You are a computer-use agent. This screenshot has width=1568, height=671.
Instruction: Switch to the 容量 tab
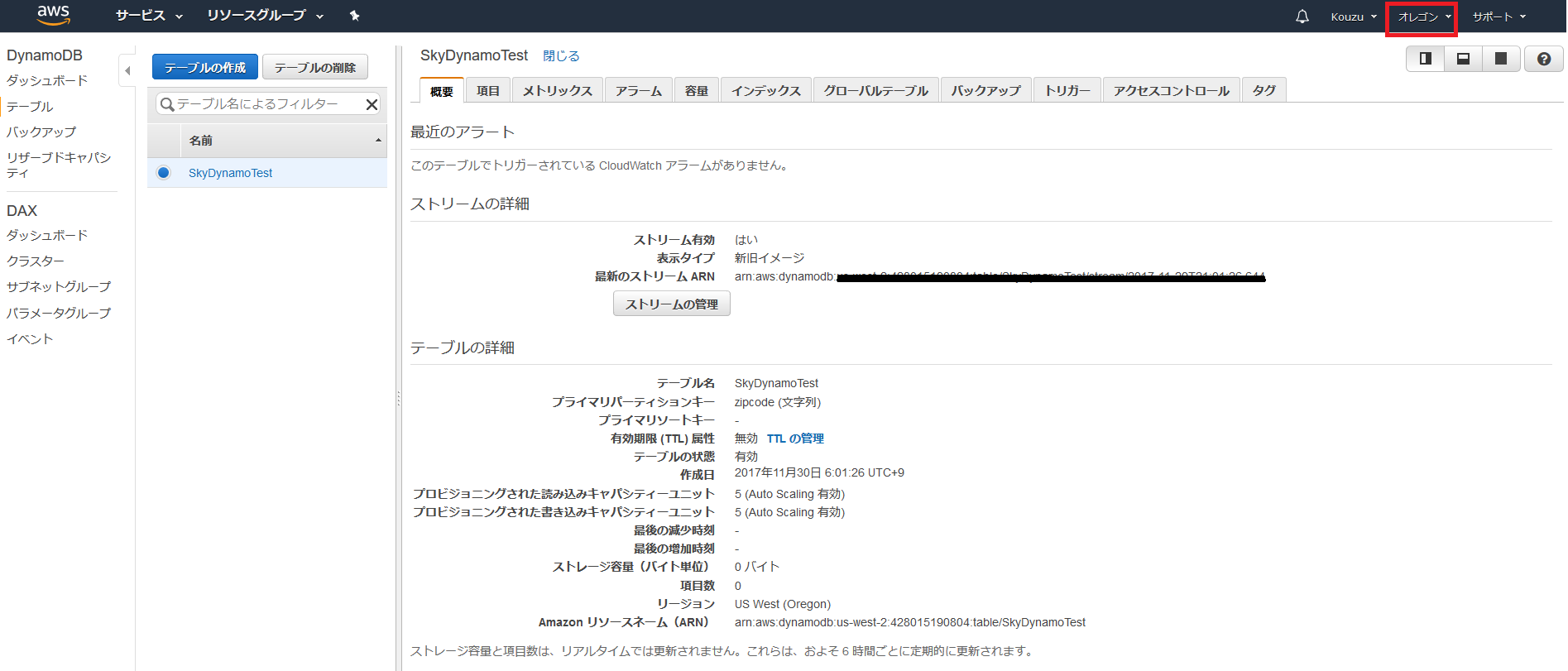[697, 90]
